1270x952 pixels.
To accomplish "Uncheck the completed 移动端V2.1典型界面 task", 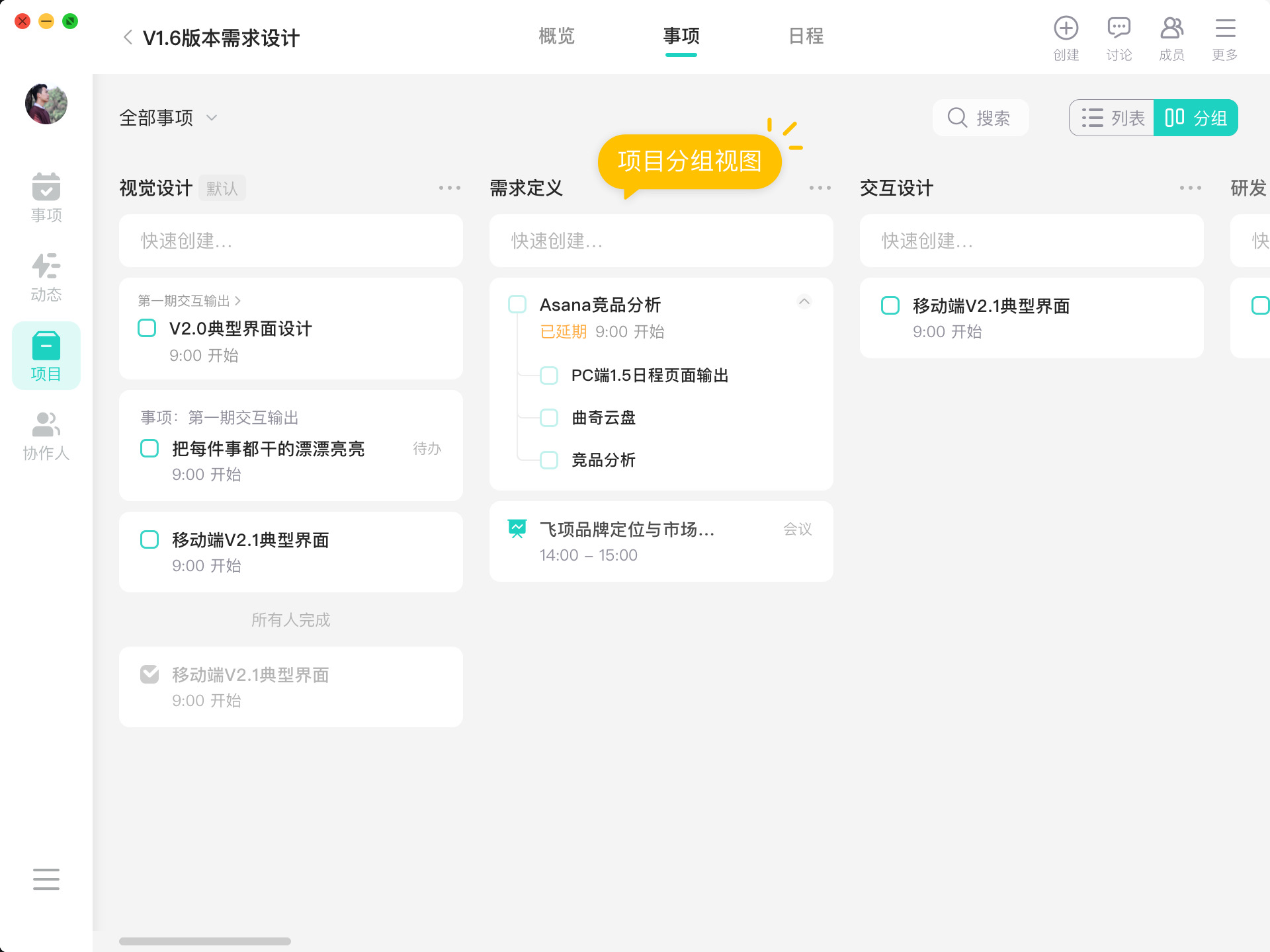I will tap(149, 674).
